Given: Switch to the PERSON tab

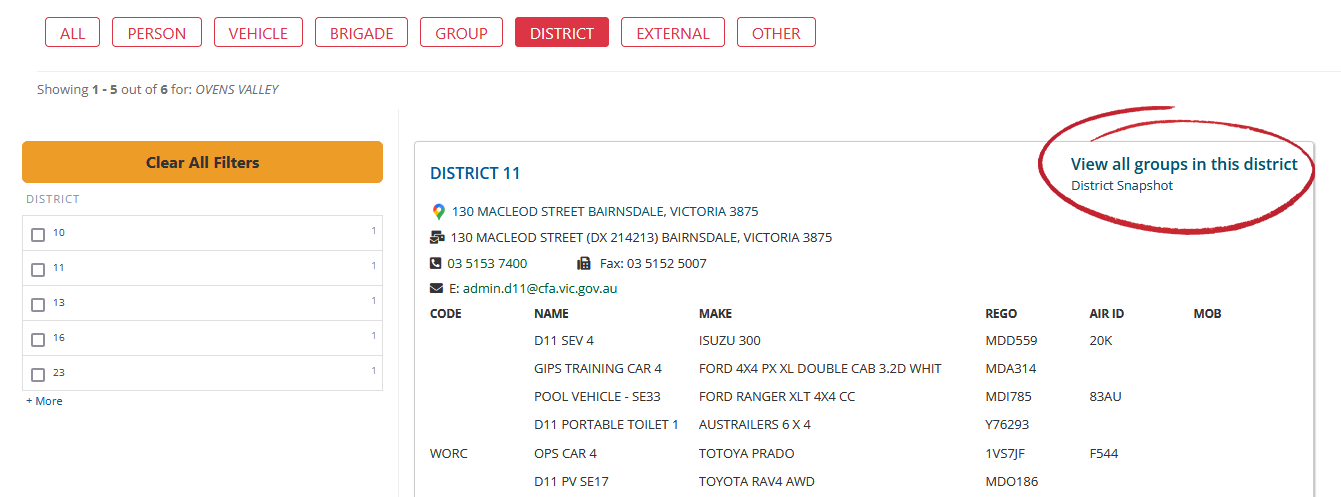Looking at the screenshot, I should (x=157, y=32).
